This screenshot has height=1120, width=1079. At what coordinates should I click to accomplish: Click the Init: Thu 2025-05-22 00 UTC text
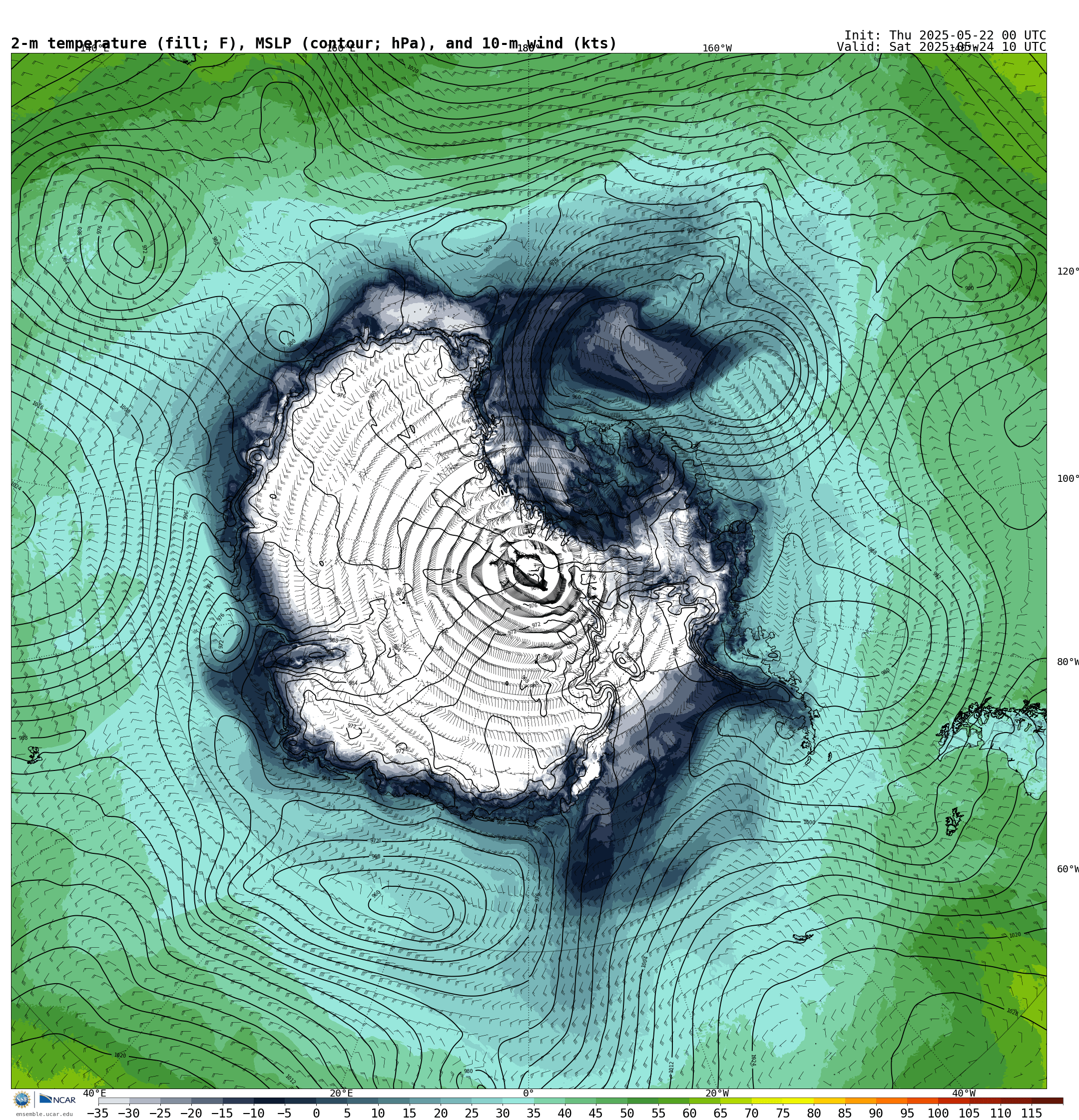click(x=945, y=35)
